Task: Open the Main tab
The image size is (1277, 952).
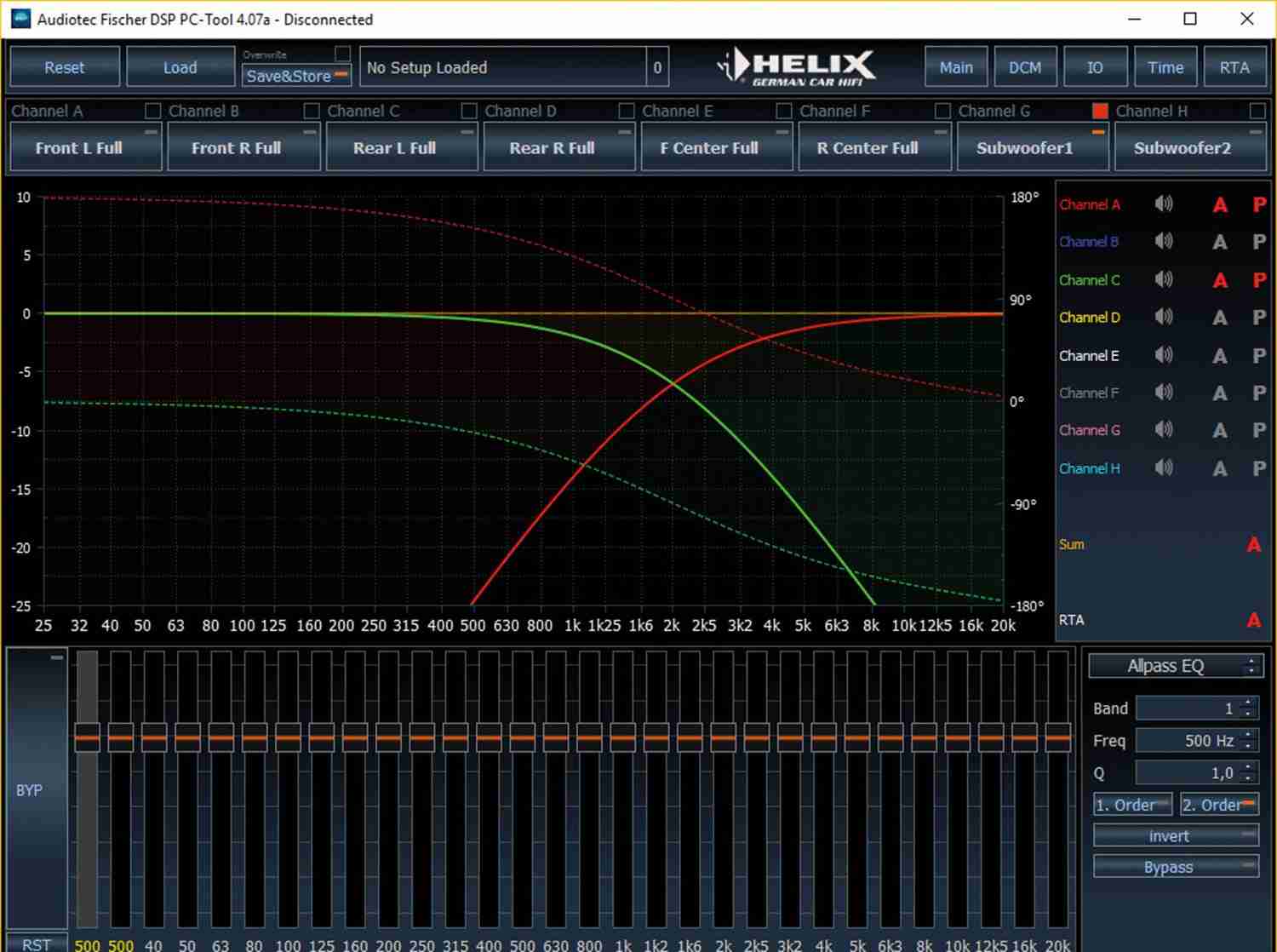Action: click(x=956, y=67)
